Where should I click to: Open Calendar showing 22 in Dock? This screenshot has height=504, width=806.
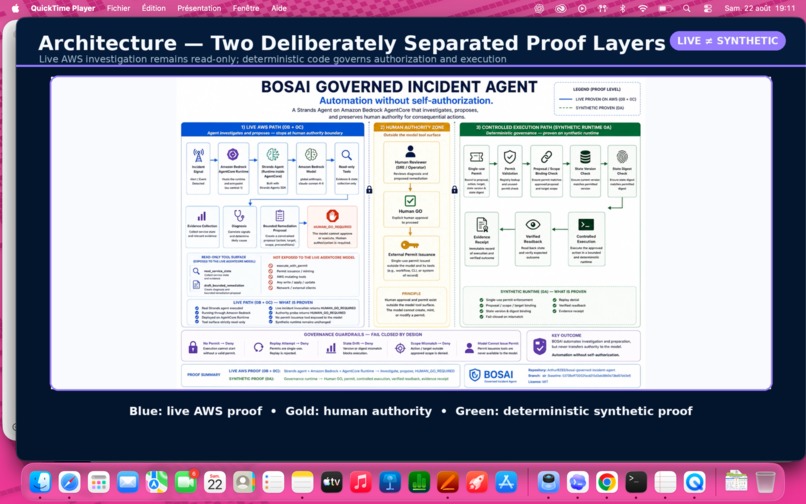click(x=215, y=482)
